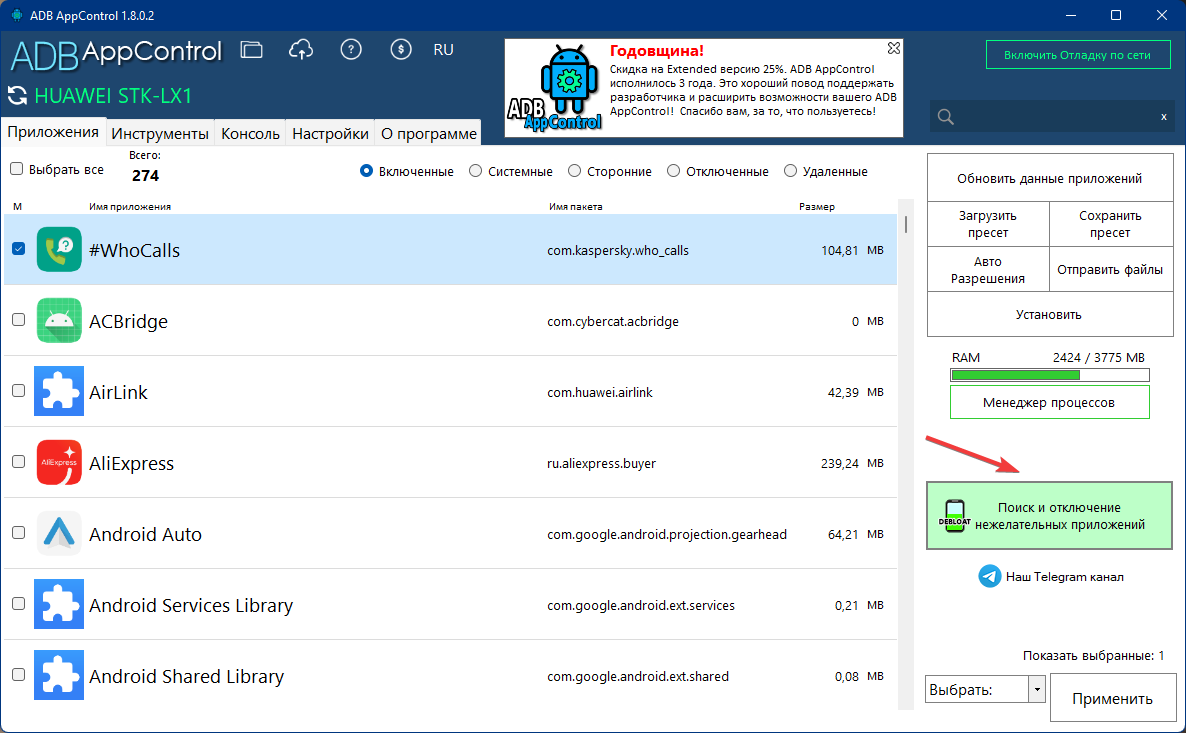Click Авто Разрешения button
The image size is (1186, 733).
(x=988, y=269)
